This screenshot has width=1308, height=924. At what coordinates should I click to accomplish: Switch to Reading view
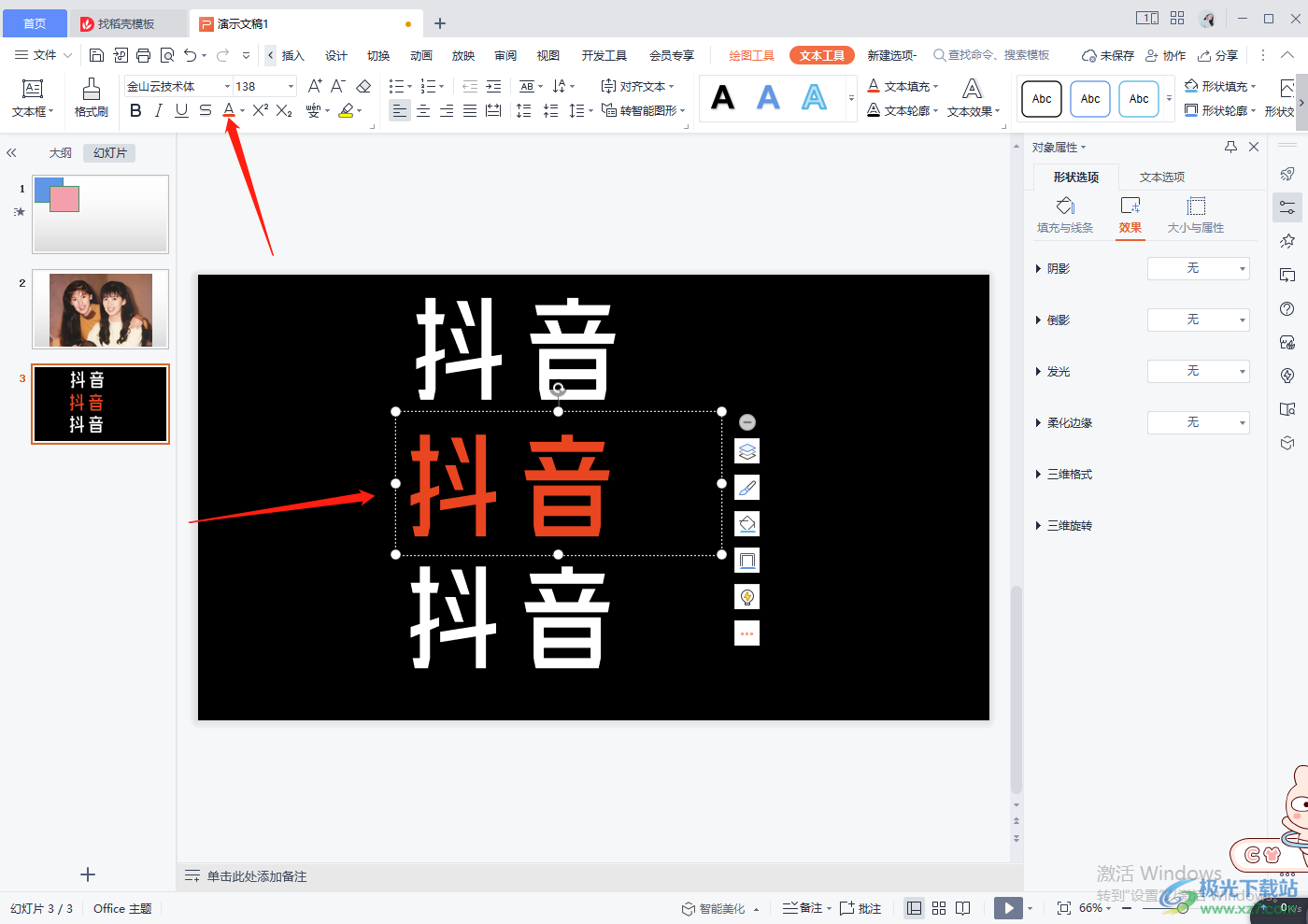coord(963,908)
